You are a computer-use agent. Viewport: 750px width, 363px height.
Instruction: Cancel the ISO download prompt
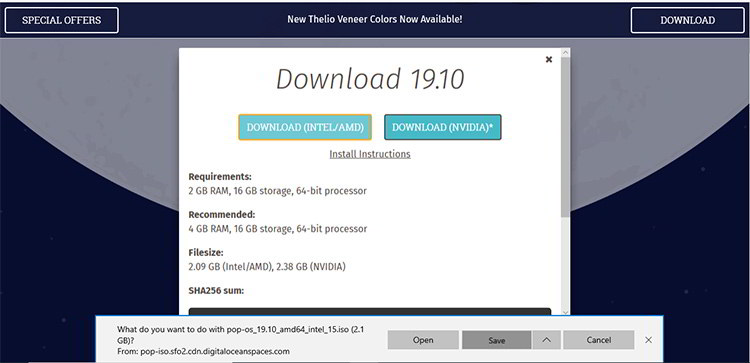[598, 340]
